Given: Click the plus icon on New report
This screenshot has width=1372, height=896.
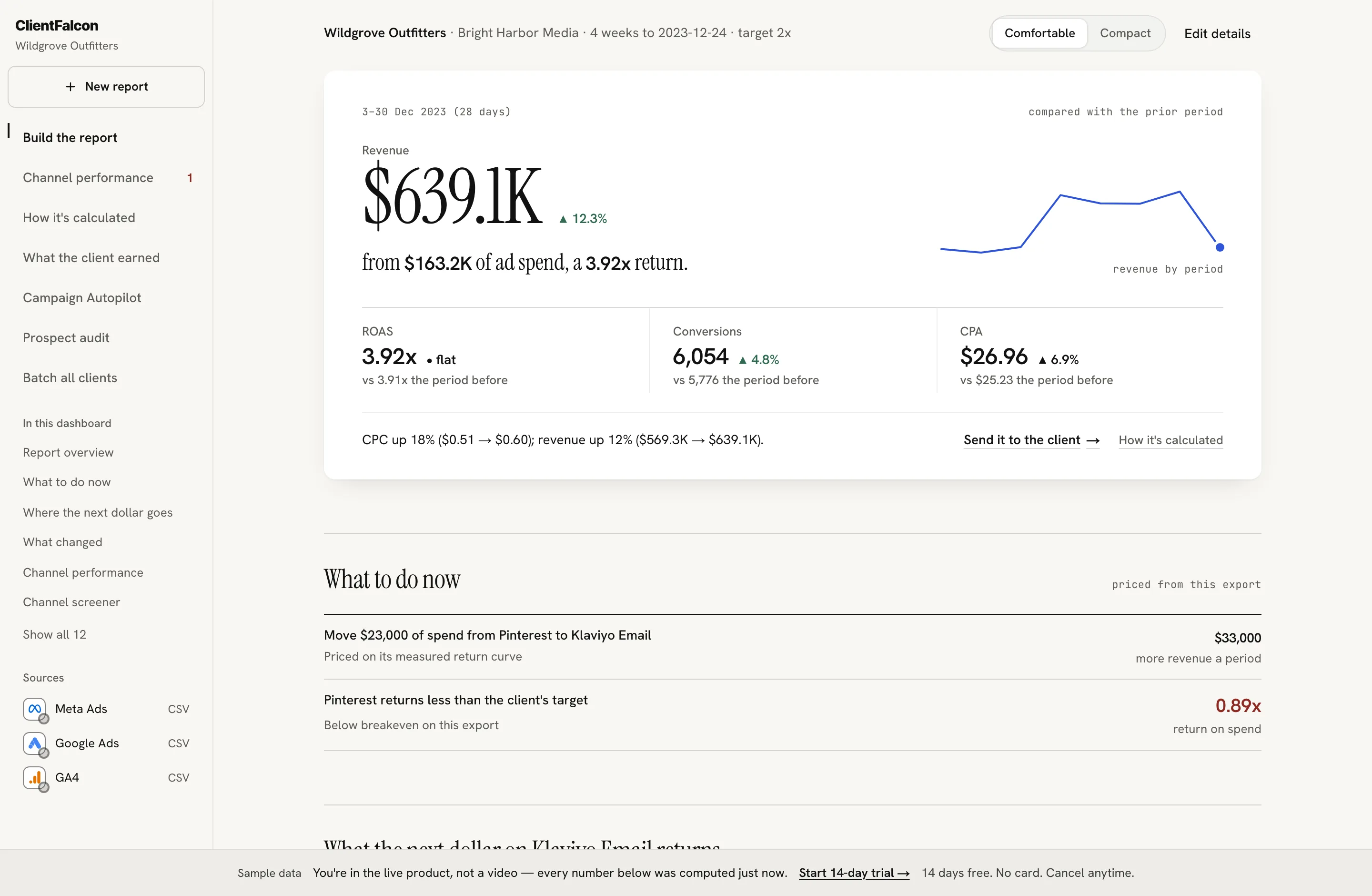Looking at the screenshot, I should [x=71, y=86].
